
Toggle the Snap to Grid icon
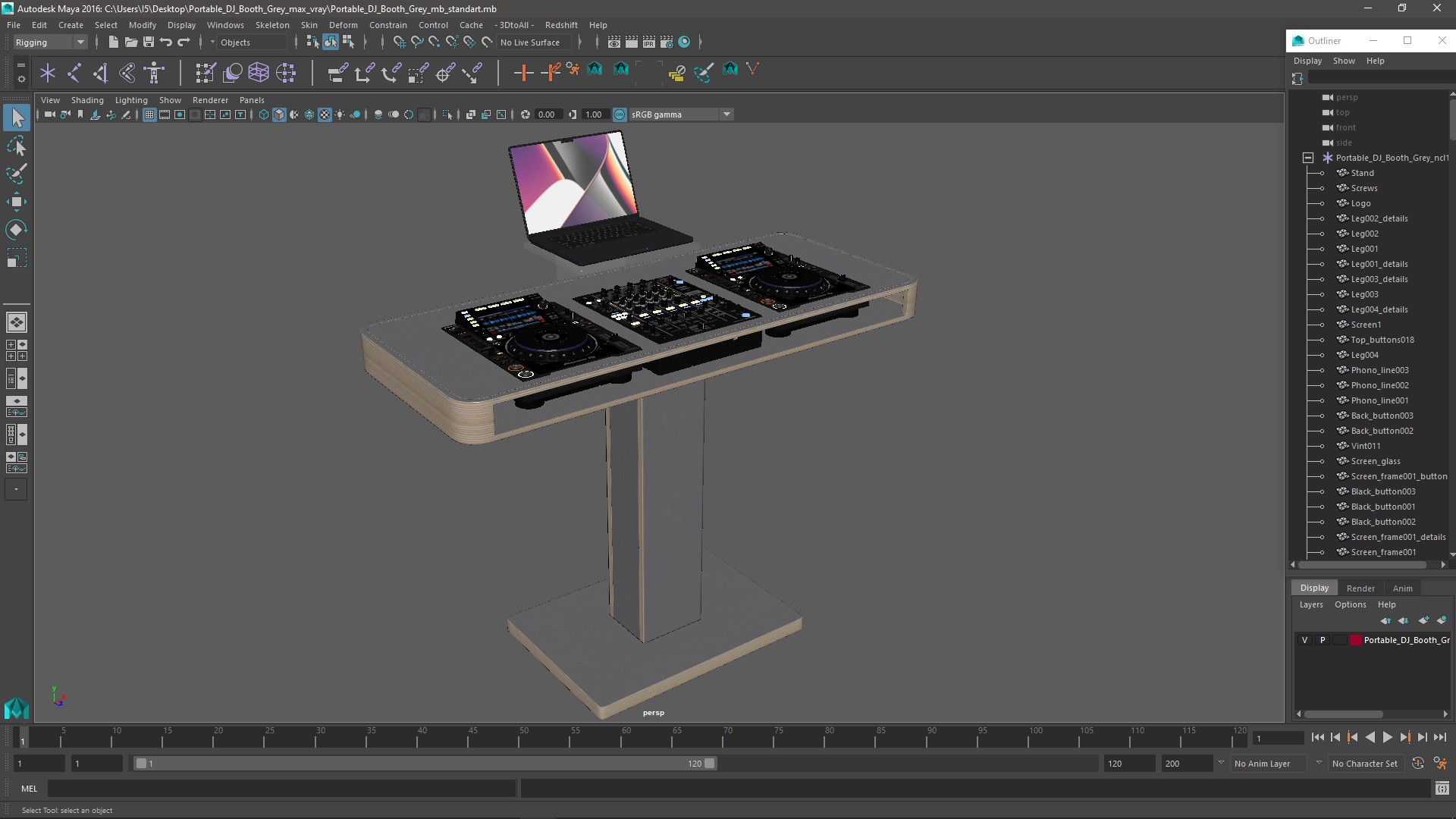coord(399,42)
